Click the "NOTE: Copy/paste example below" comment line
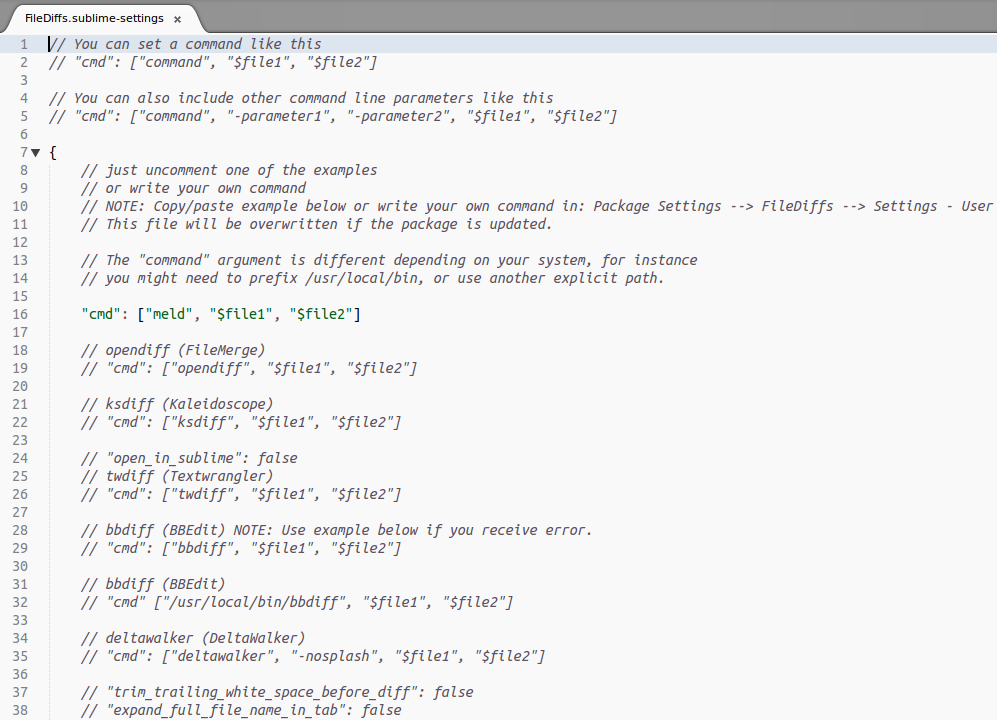This screenshot has height=720, width=997. (x=537, y=206)
